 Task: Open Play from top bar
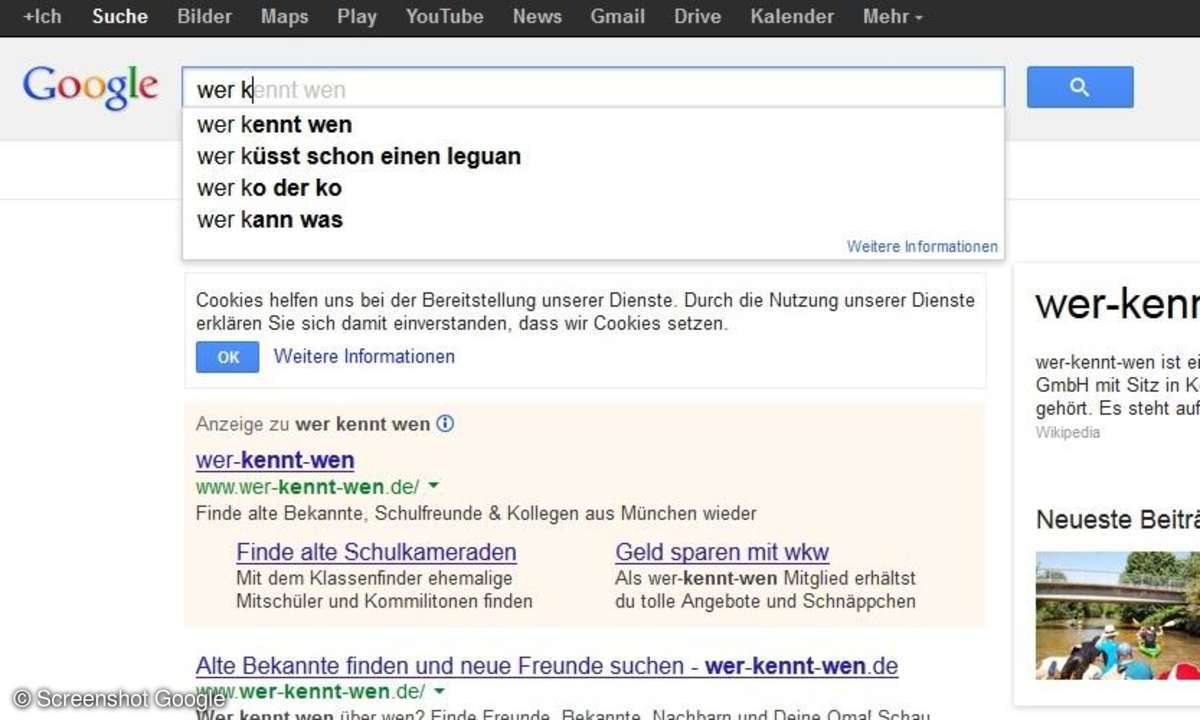(357, 17)
